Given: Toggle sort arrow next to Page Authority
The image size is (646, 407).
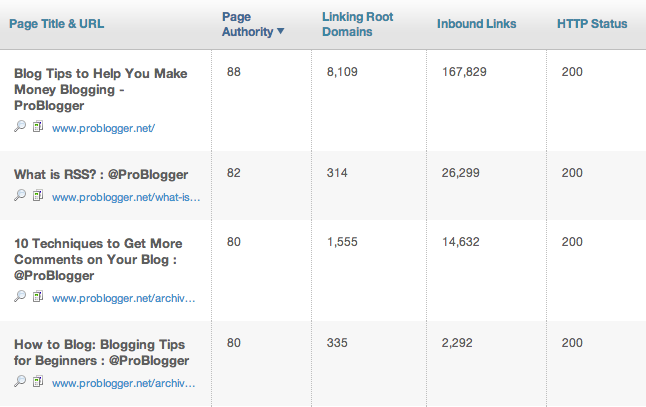Looking at the screenshot, I should (x=281, y=31).
